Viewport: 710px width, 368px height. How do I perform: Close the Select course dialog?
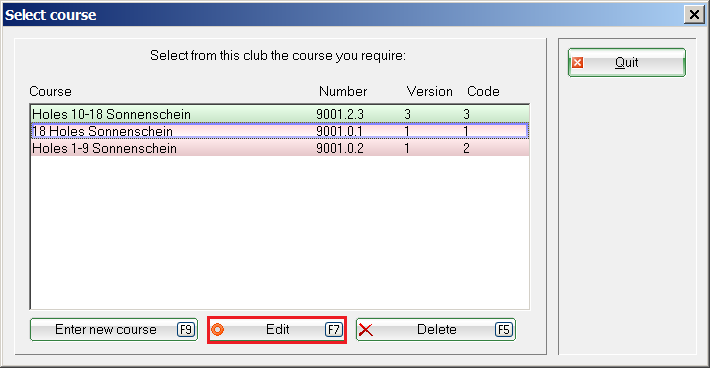pyautogui.click(x=694, y=15)
